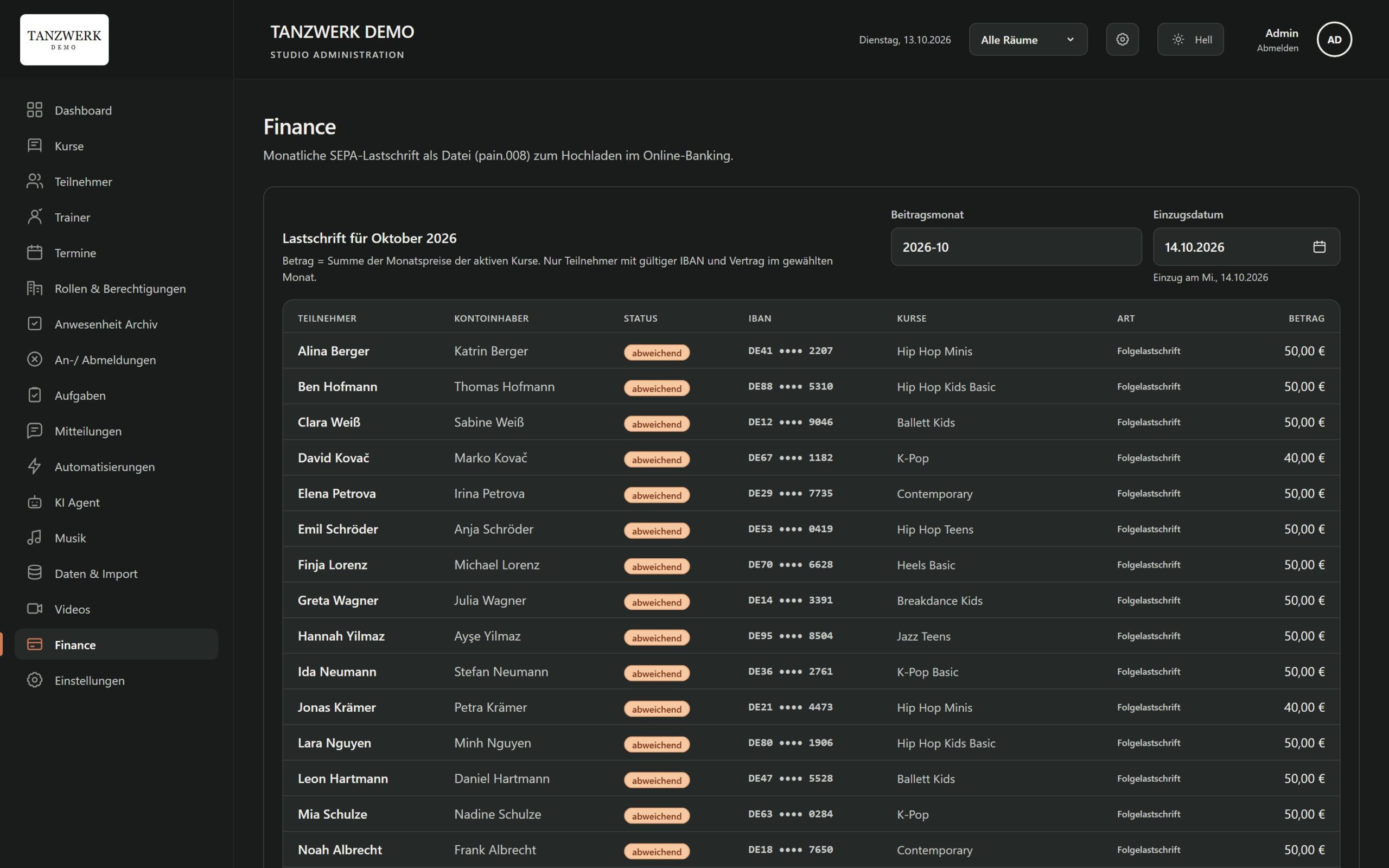The width and height of the screenshot is (1389, 868).
Task: Click the AD avatar button
Action: [1334, 39]
